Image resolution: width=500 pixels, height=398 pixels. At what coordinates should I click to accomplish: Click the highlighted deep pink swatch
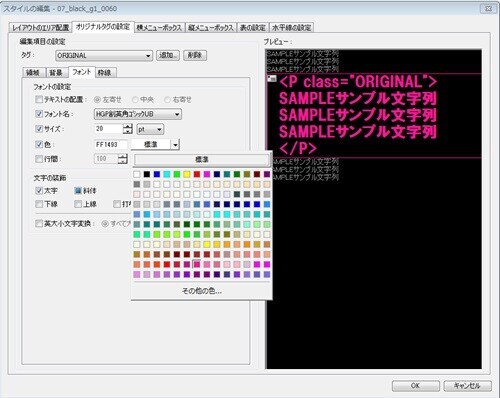coord(197,264)
